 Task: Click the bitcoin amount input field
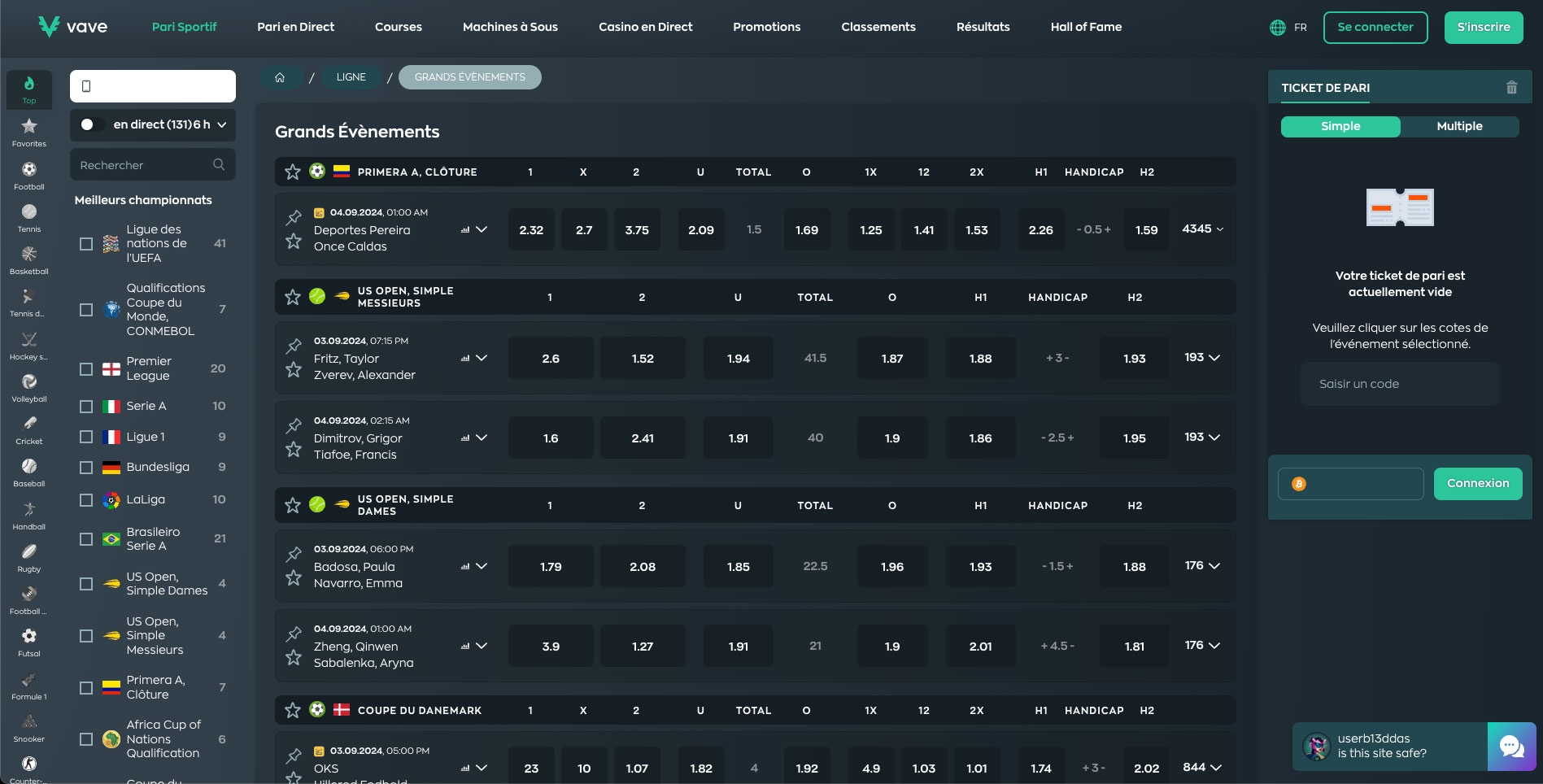1351,484
